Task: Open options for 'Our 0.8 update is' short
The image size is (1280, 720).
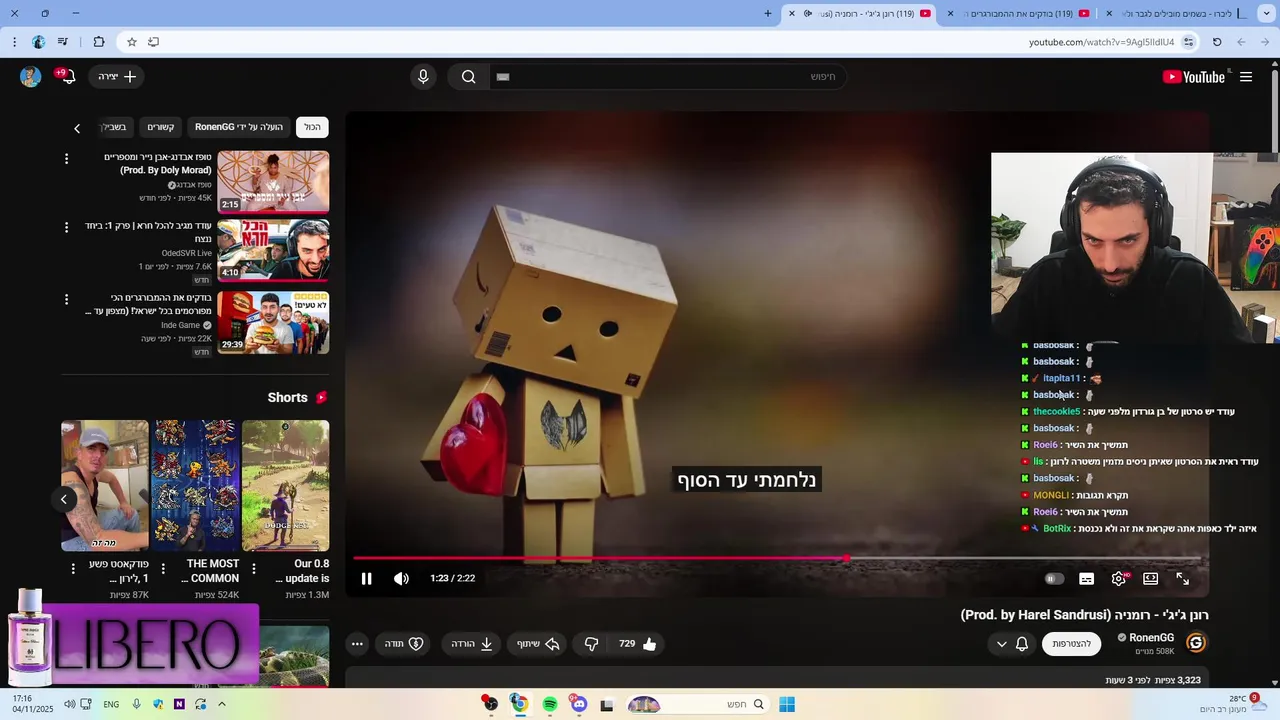Action: point(253,569)
